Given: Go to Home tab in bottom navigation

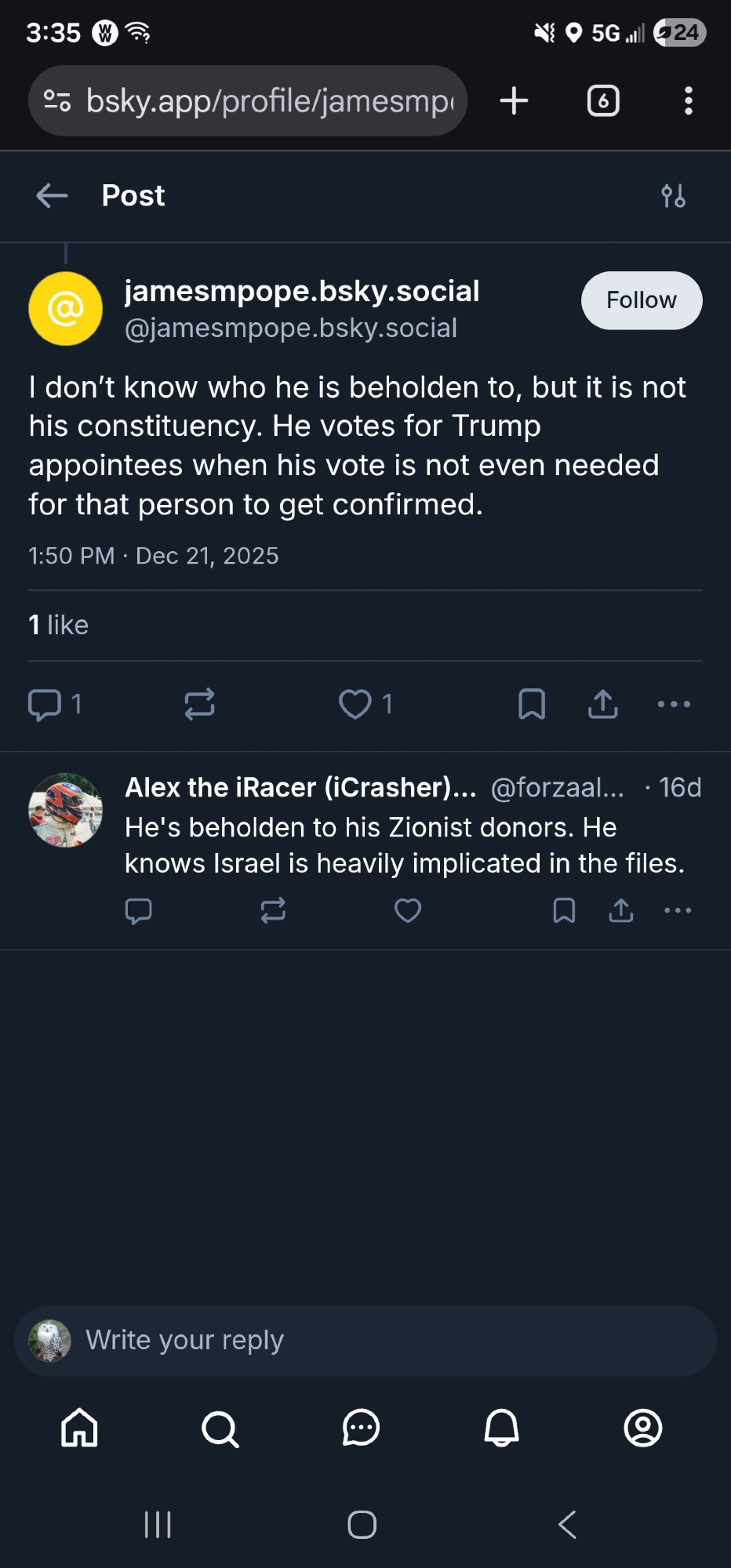Looking at the screenshot, I should [80, 1428].
